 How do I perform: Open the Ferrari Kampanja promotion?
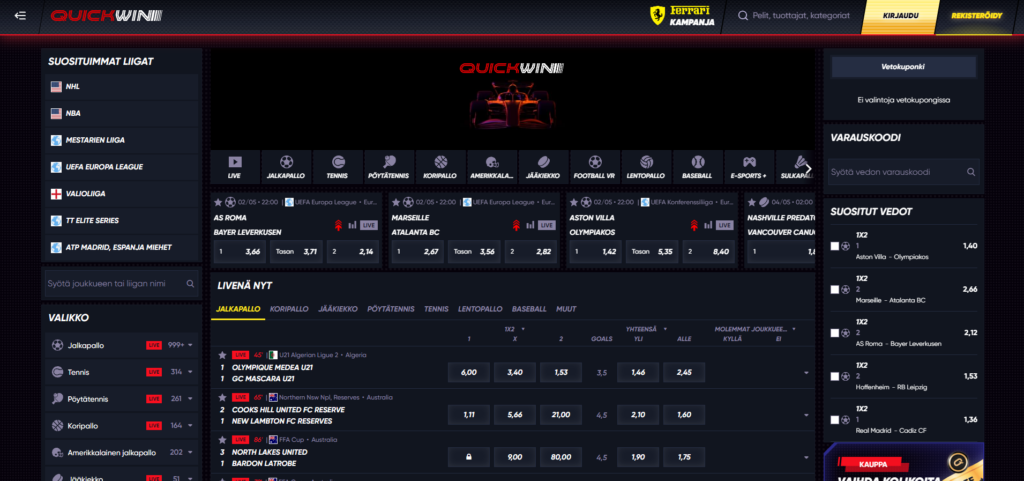[683, 16]
